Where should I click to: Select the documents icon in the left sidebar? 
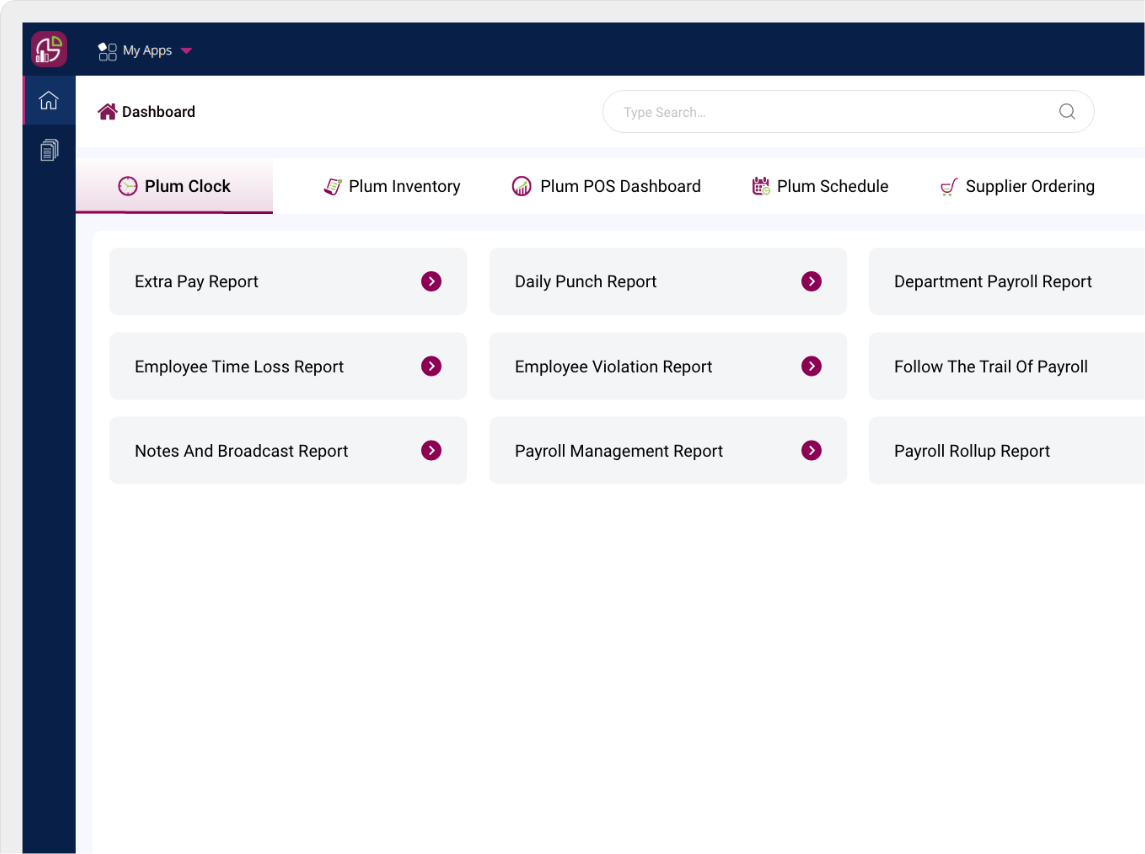coord(48,149)
